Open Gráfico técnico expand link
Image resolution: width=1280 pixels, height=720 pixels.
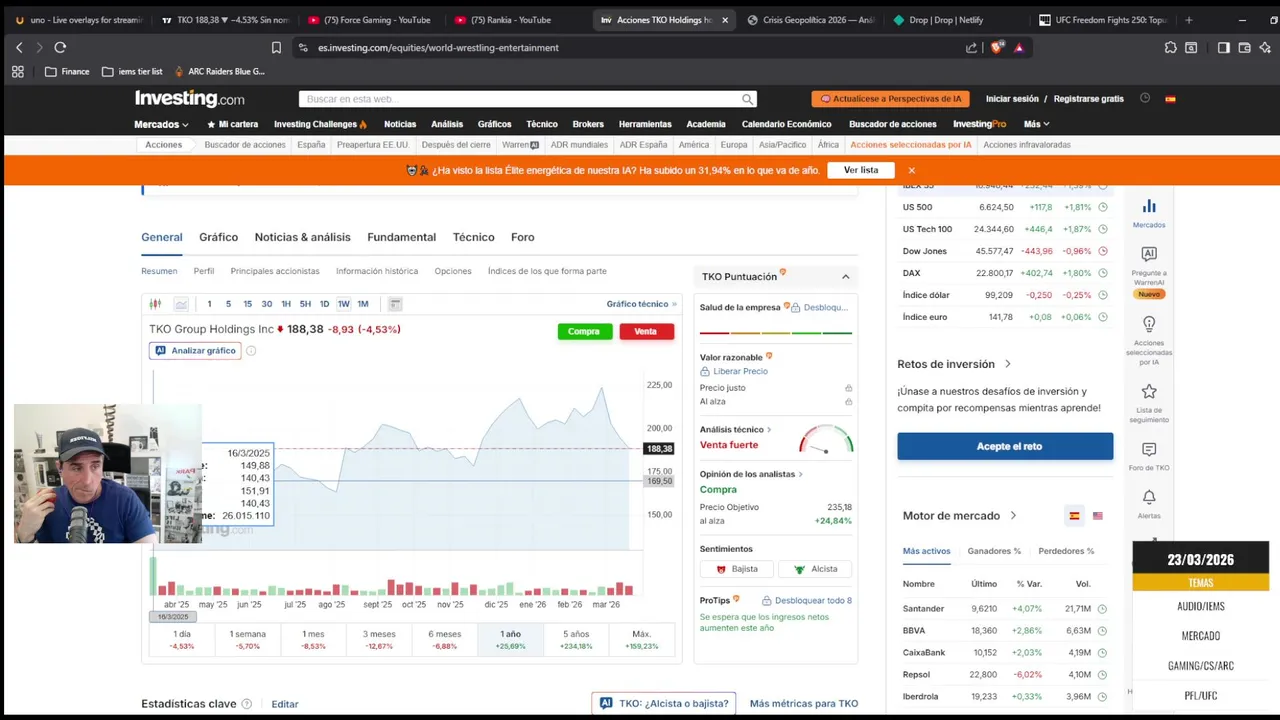pyautogui.click(x=641, y=304)
